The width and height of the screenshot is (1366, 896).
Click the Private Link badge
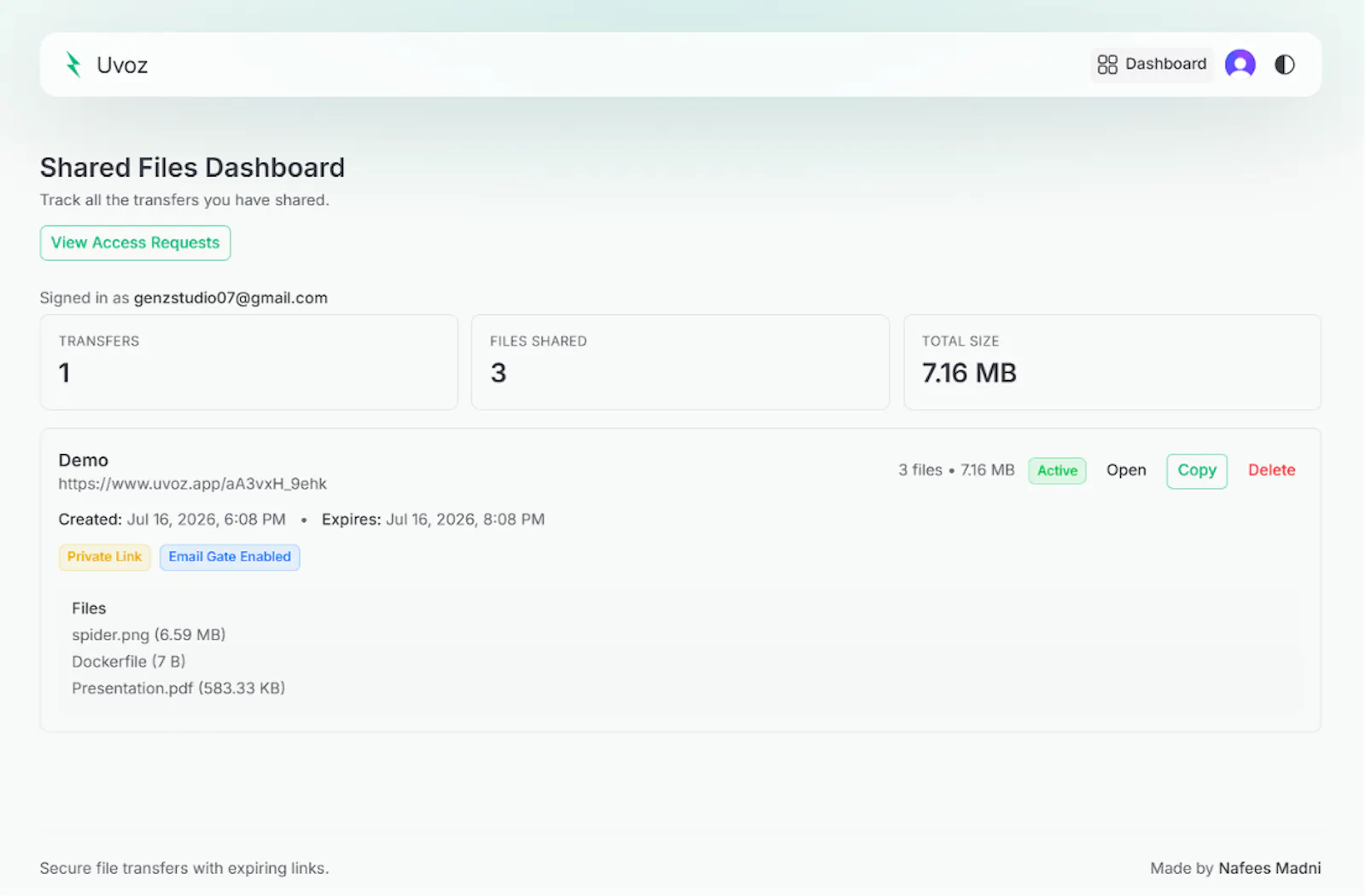[x=104, y=557]
